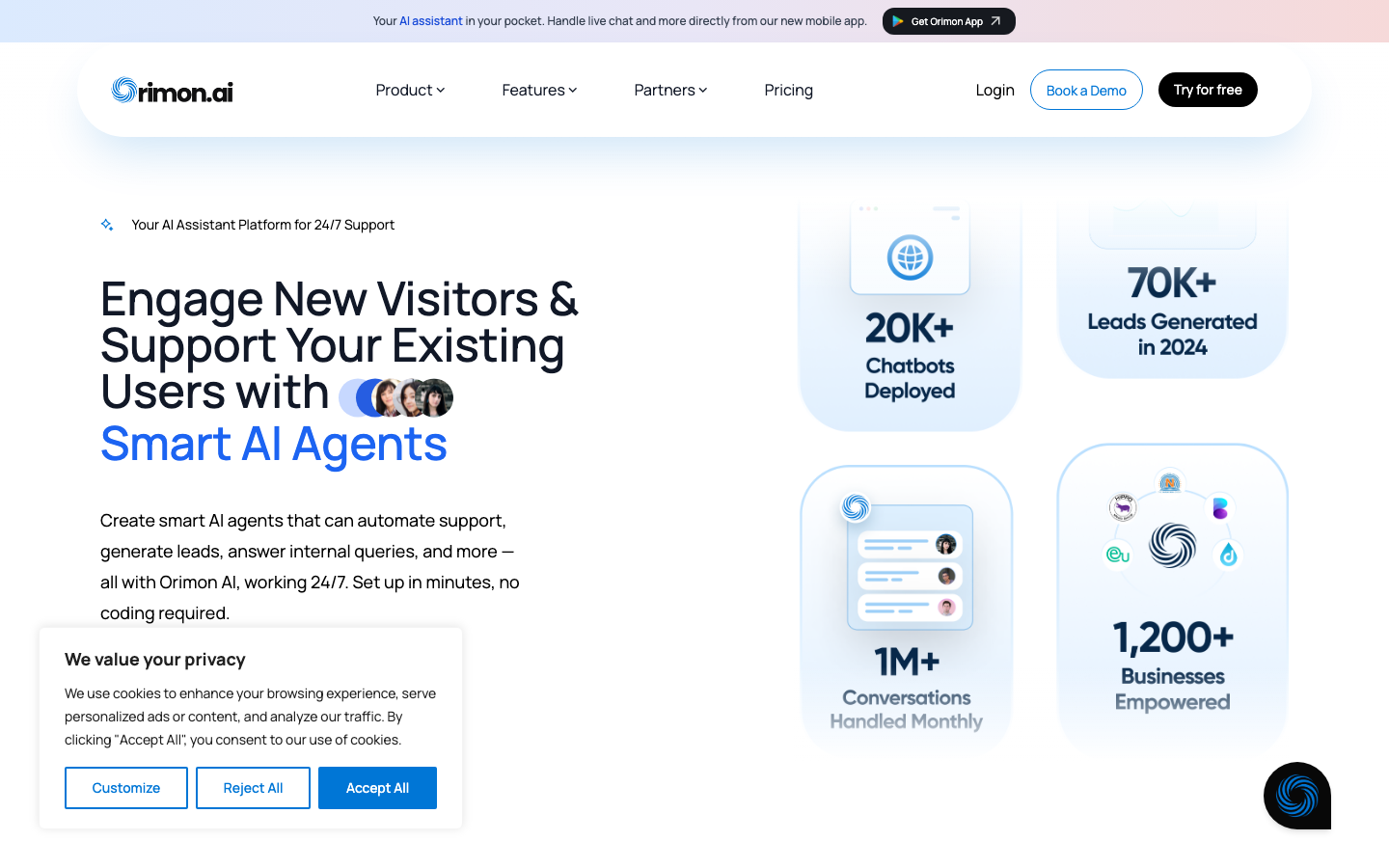Click the globe icon on the 20K+ card
This screenshot has height=868, width=1389.
(x=910, y=258)
